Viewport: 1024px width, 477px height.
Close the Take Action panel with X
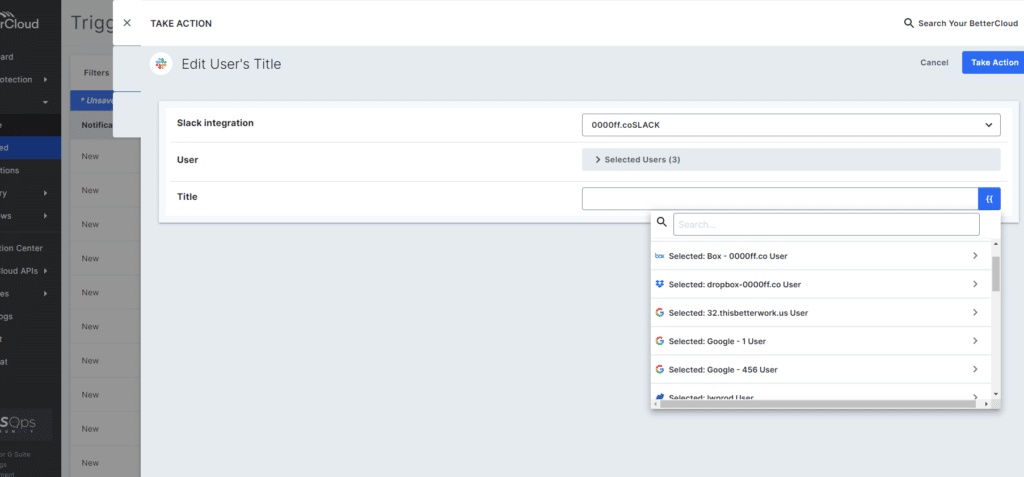pos(127,23)
